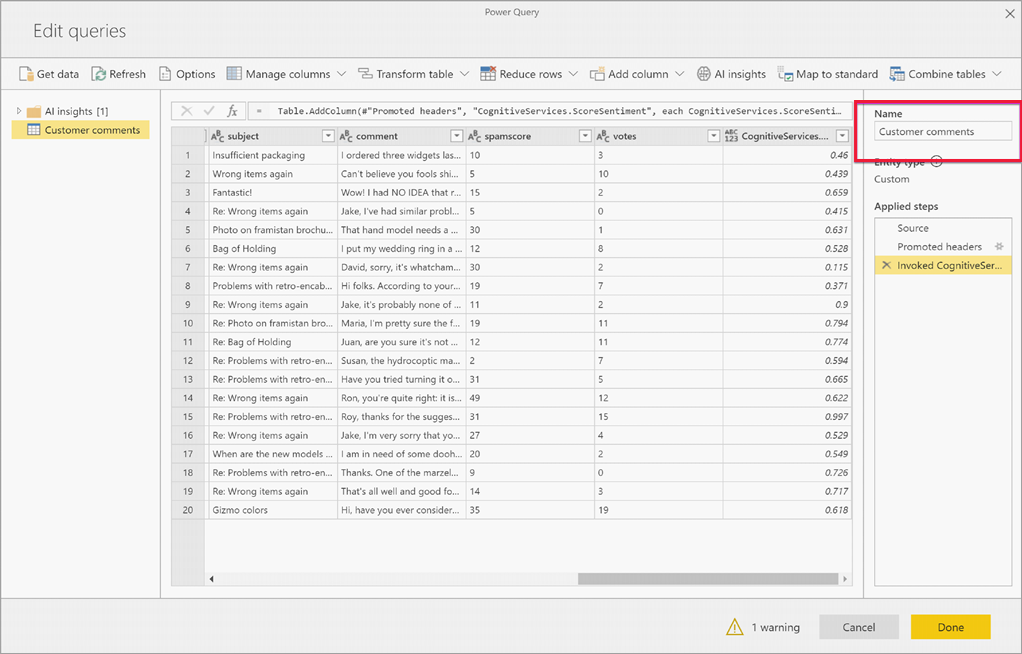Click the Refresh toolbar icon

click(98, 74)
